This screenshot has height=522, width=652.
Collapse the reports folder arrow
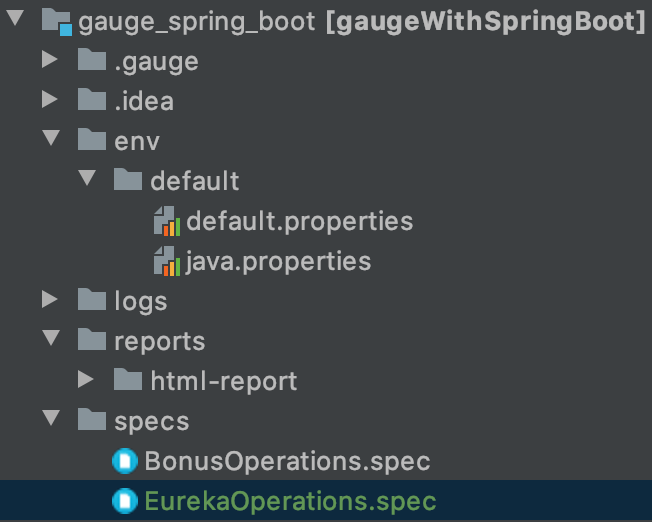tap(50, 340)
